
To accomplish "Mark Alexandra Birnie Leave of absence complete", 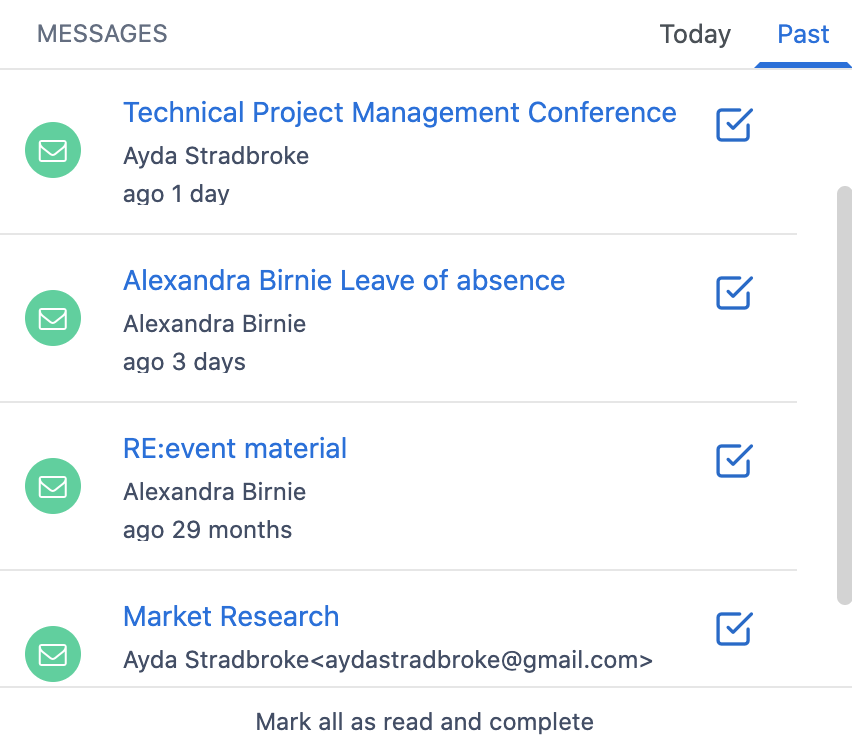I will click(x=734, y=293).
